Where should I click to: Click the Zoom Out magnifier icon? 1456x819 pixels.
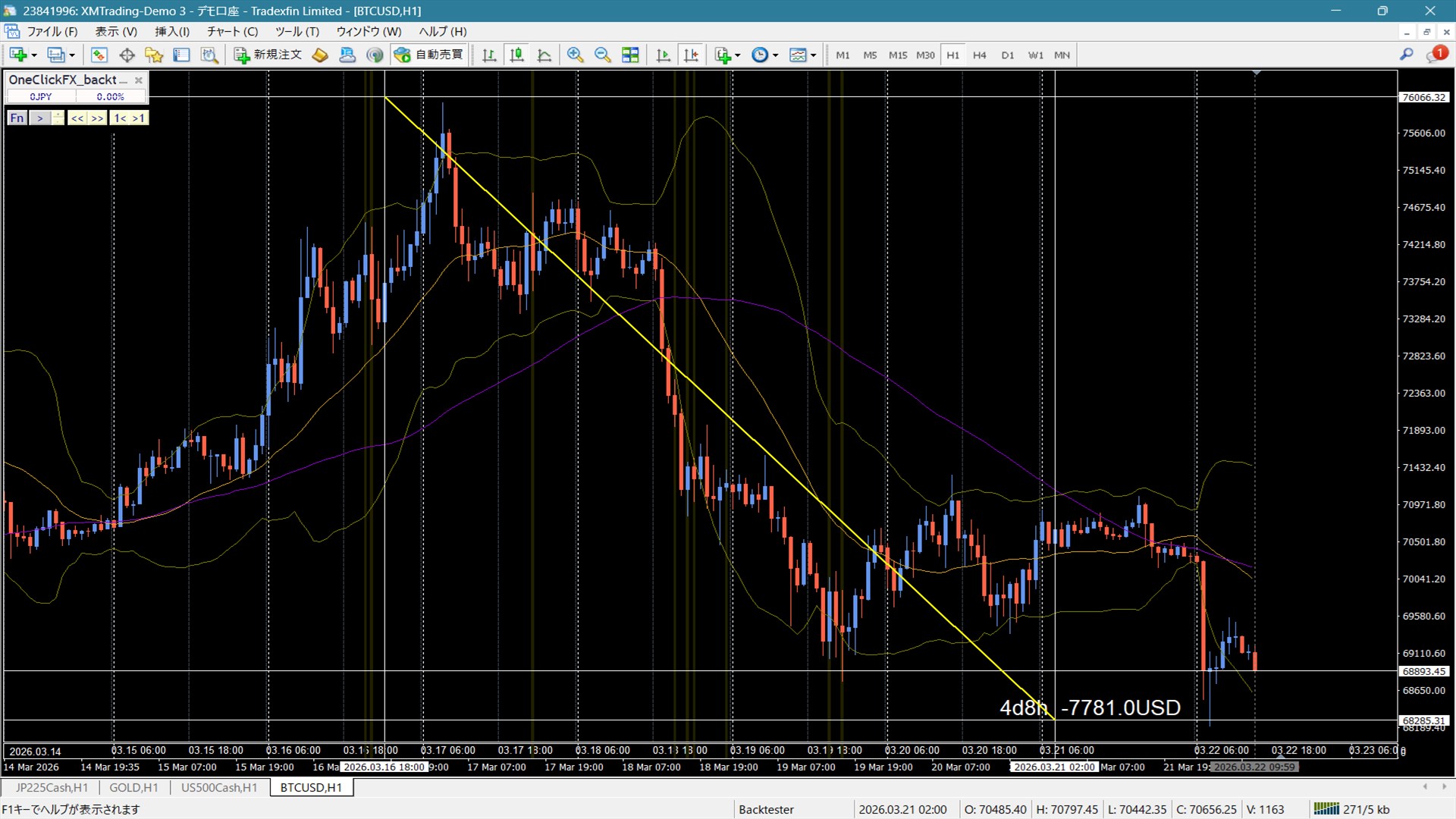602,55
